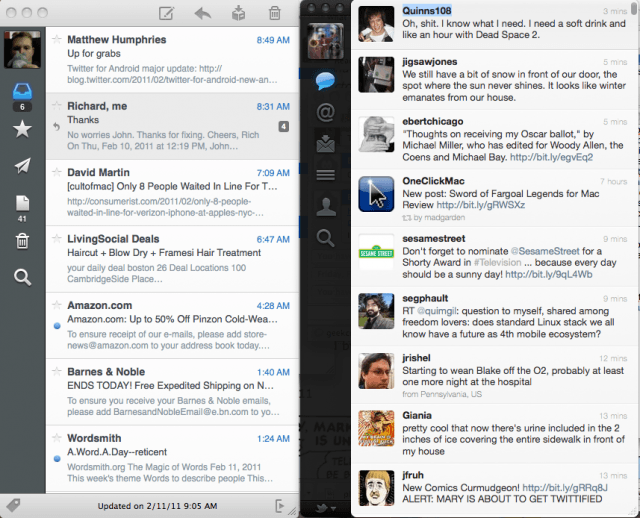Open Quinns108 profile picture
640x518 pixels.
pos(376,24)
